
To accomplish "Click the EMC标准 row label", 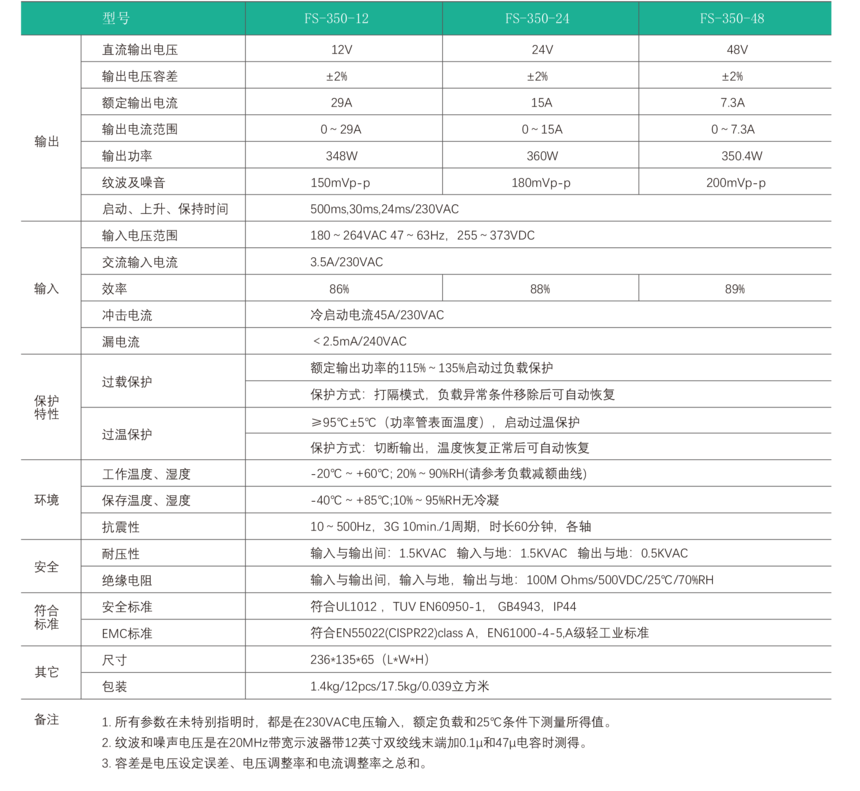I will tap(127, 634).
